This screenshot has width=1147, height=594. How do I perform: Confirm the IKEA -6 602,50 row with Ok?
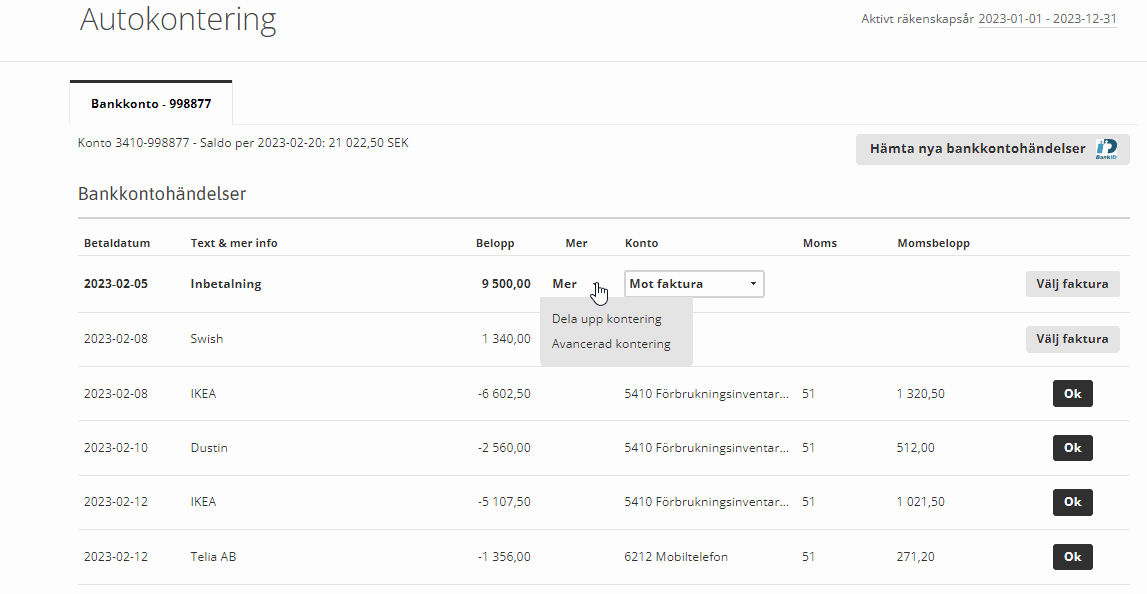1072,394
